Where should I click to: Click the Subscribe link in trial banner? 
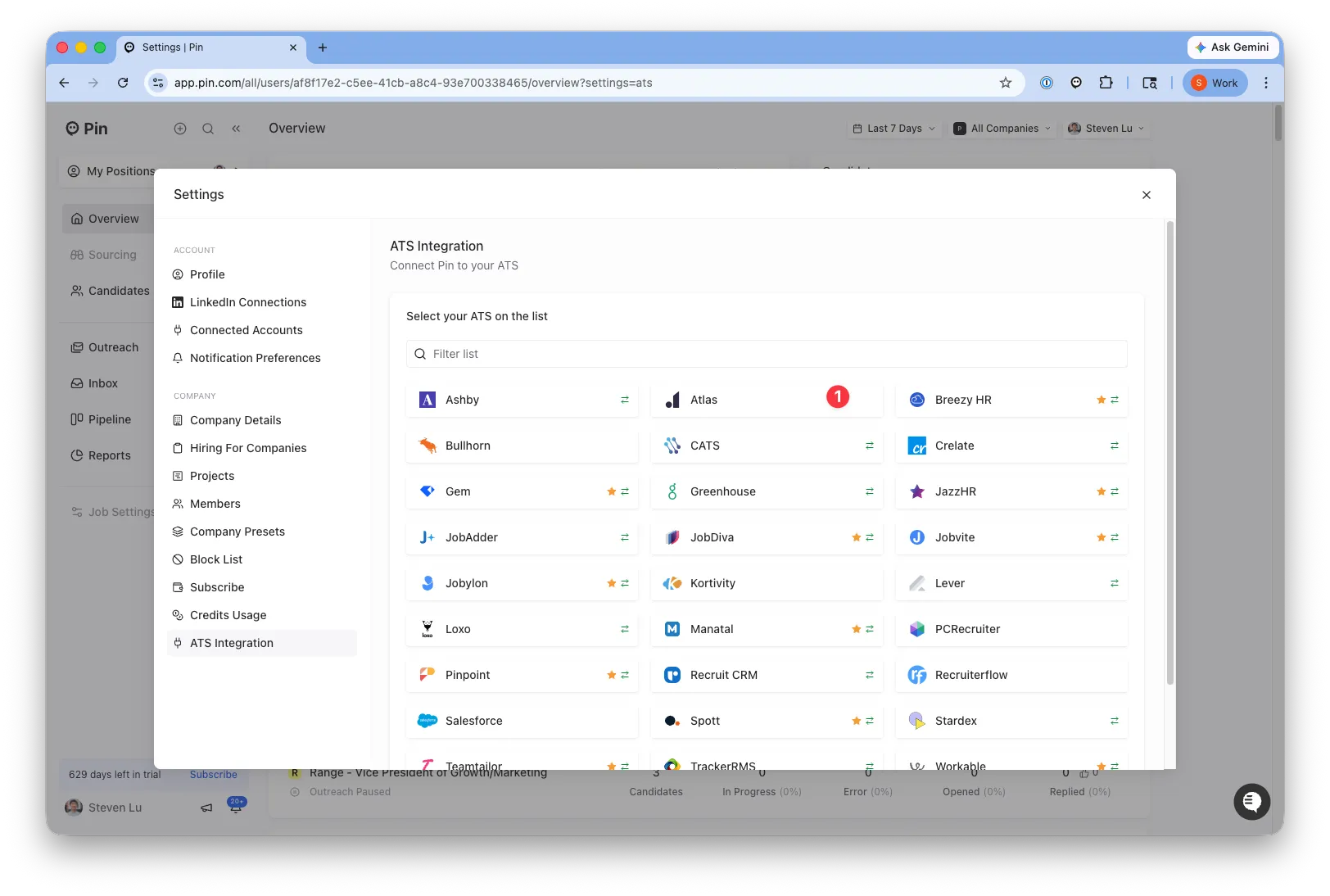point(214,775)
